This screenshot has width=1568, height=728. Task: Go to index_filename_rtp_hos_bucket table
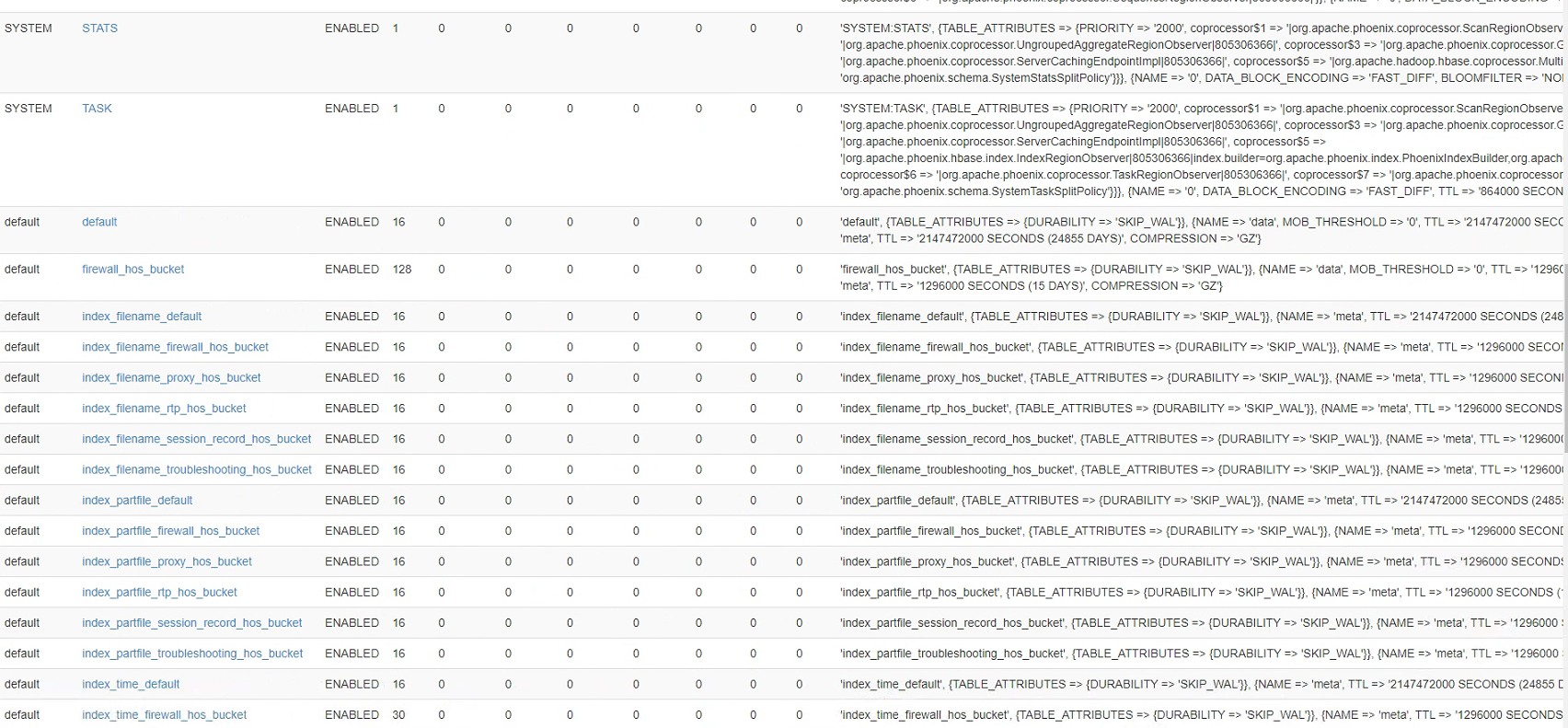164,409
